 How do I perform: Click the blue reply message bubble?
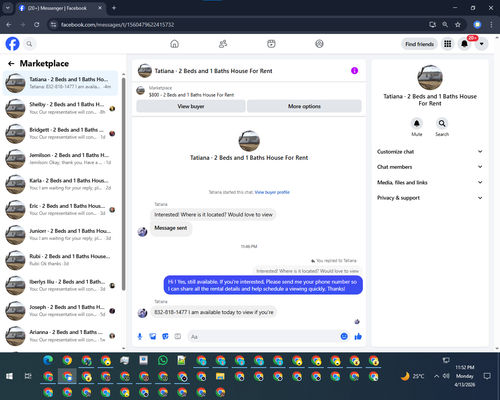coord(263,285)
